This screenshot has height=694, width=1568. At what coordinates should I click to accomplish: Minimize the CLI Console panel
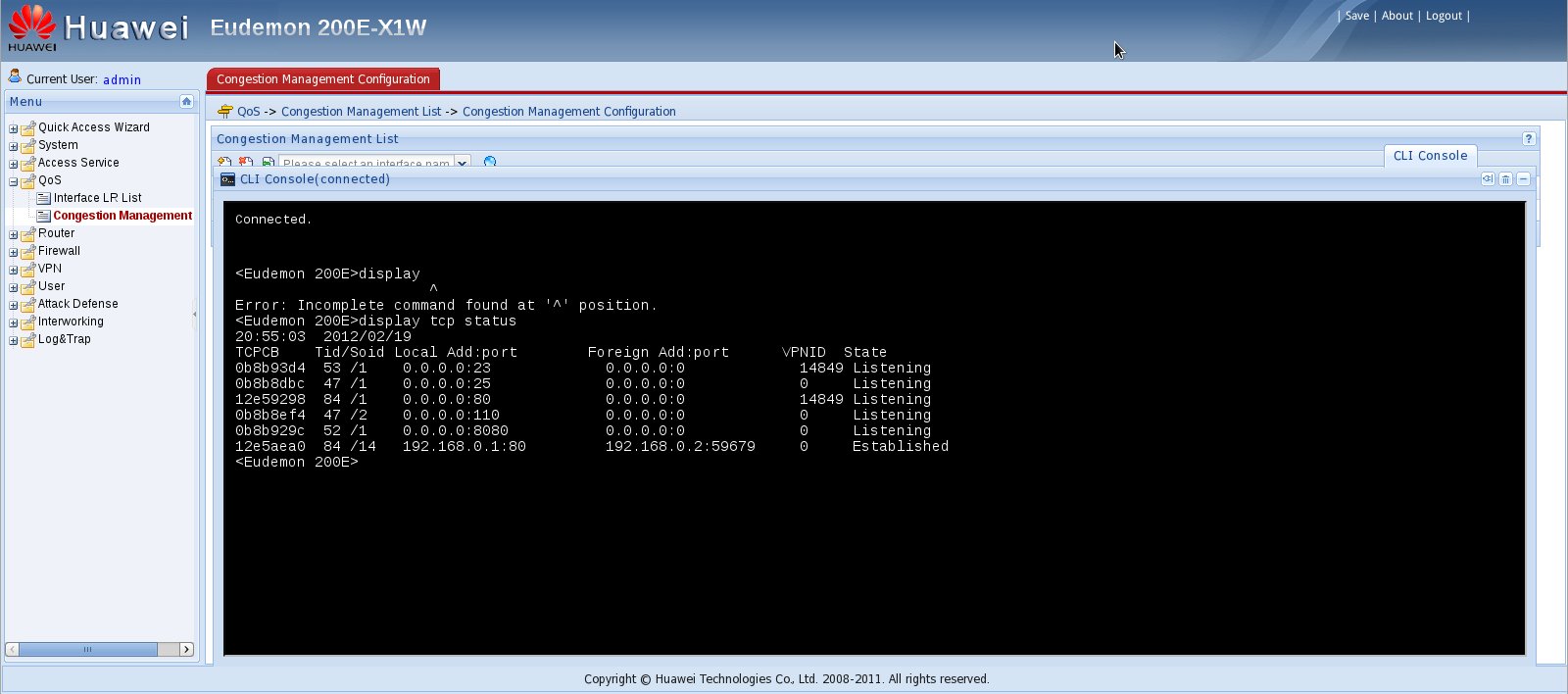click(x=1523, y=179)
